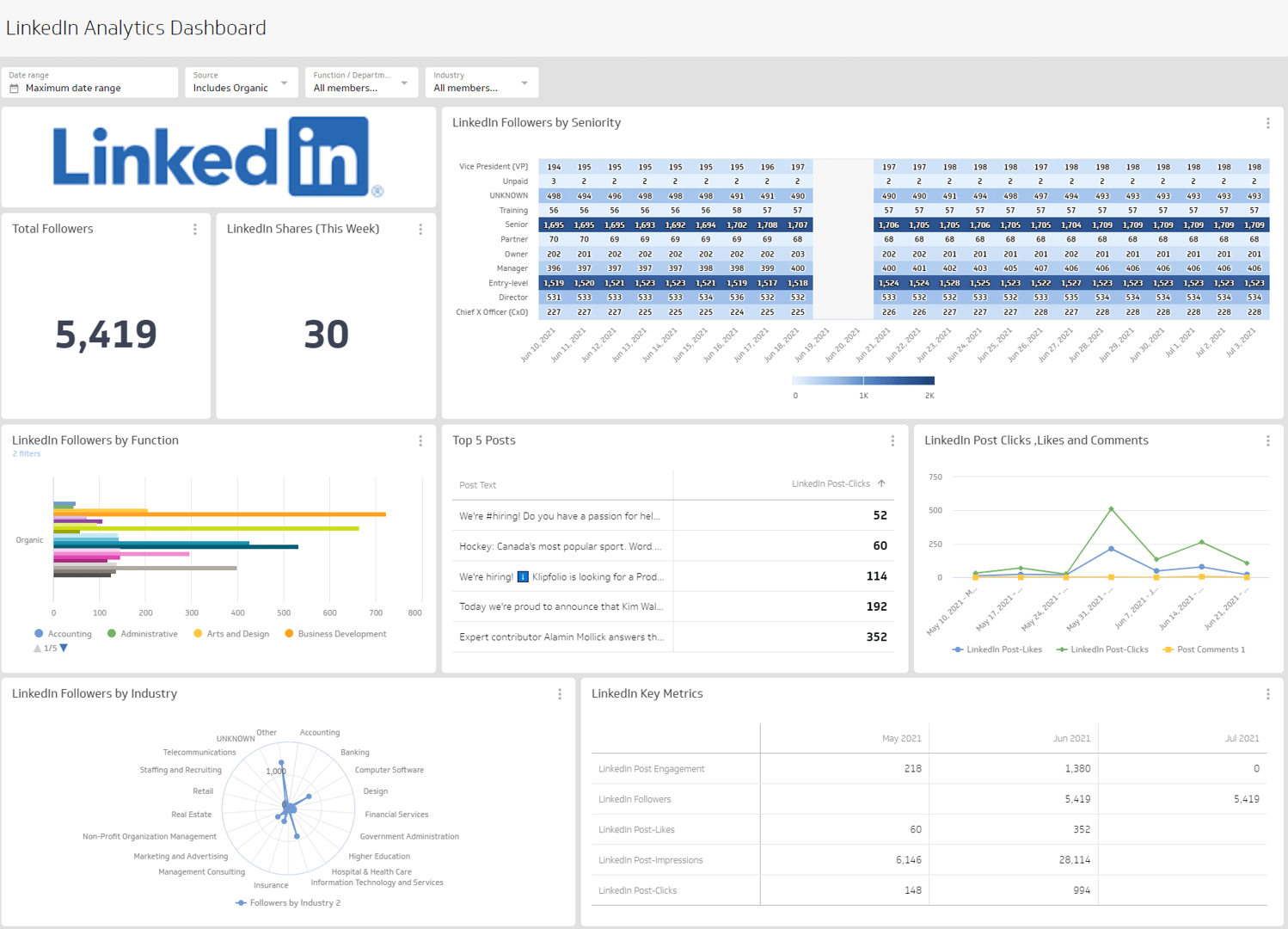
Task: Toggle Administrative legend series
Action: click(143, 634)
